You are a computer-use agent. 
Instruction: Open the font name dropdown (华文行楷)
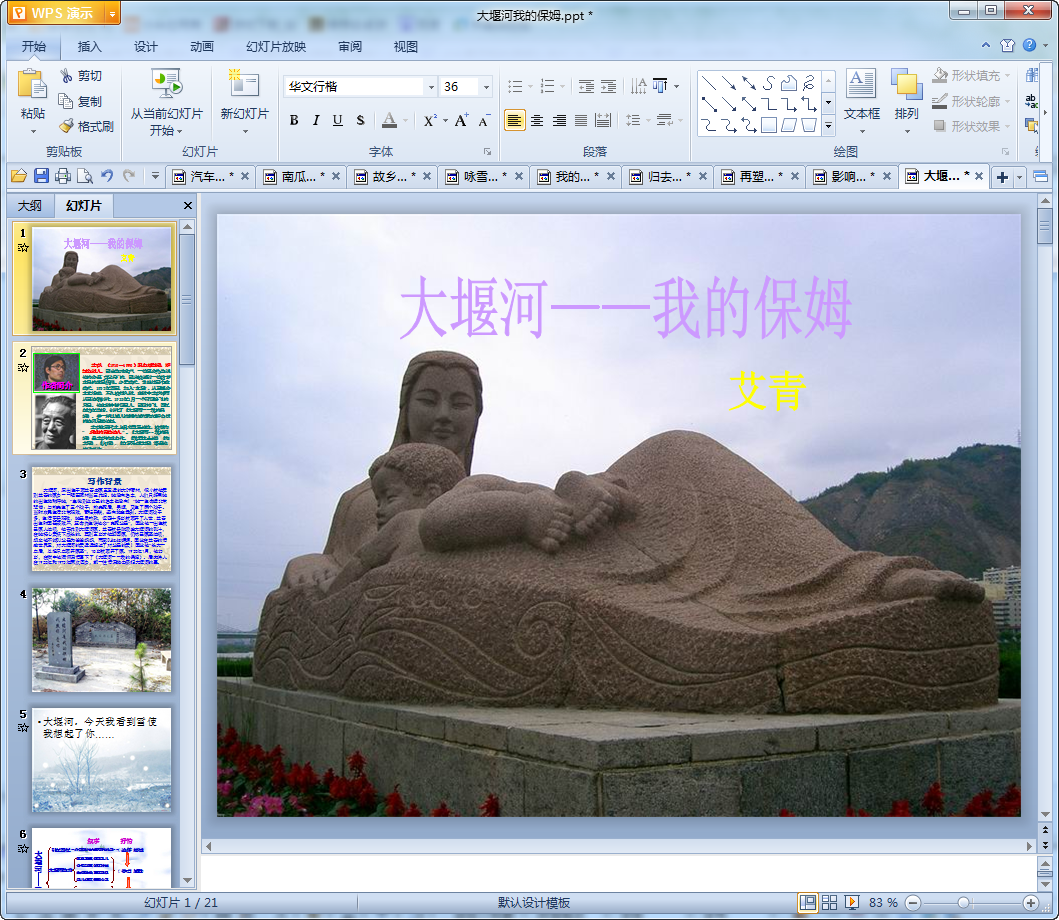[431, 86]
